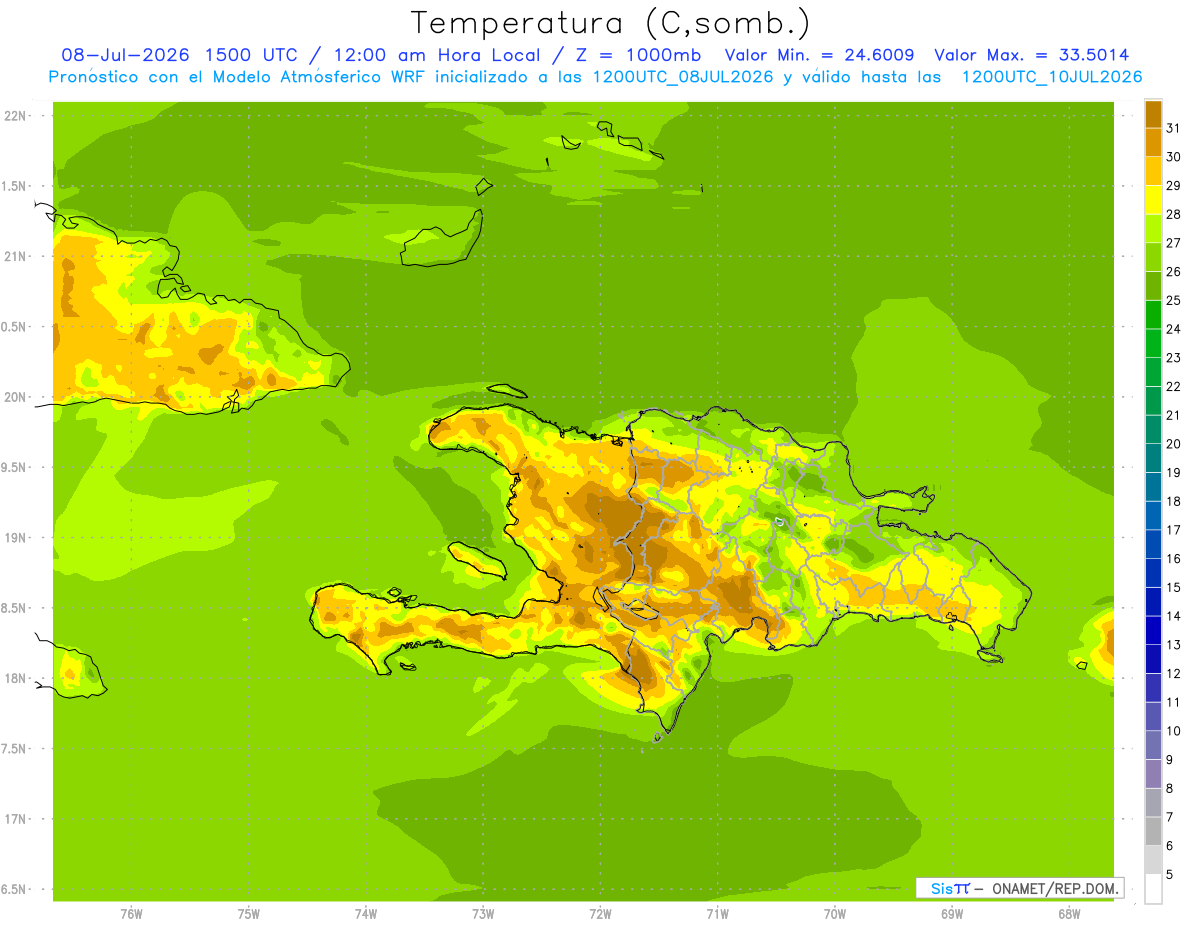
Task: Click the title 'Temperatura (C,somb.)'
Action: point(611,23)
